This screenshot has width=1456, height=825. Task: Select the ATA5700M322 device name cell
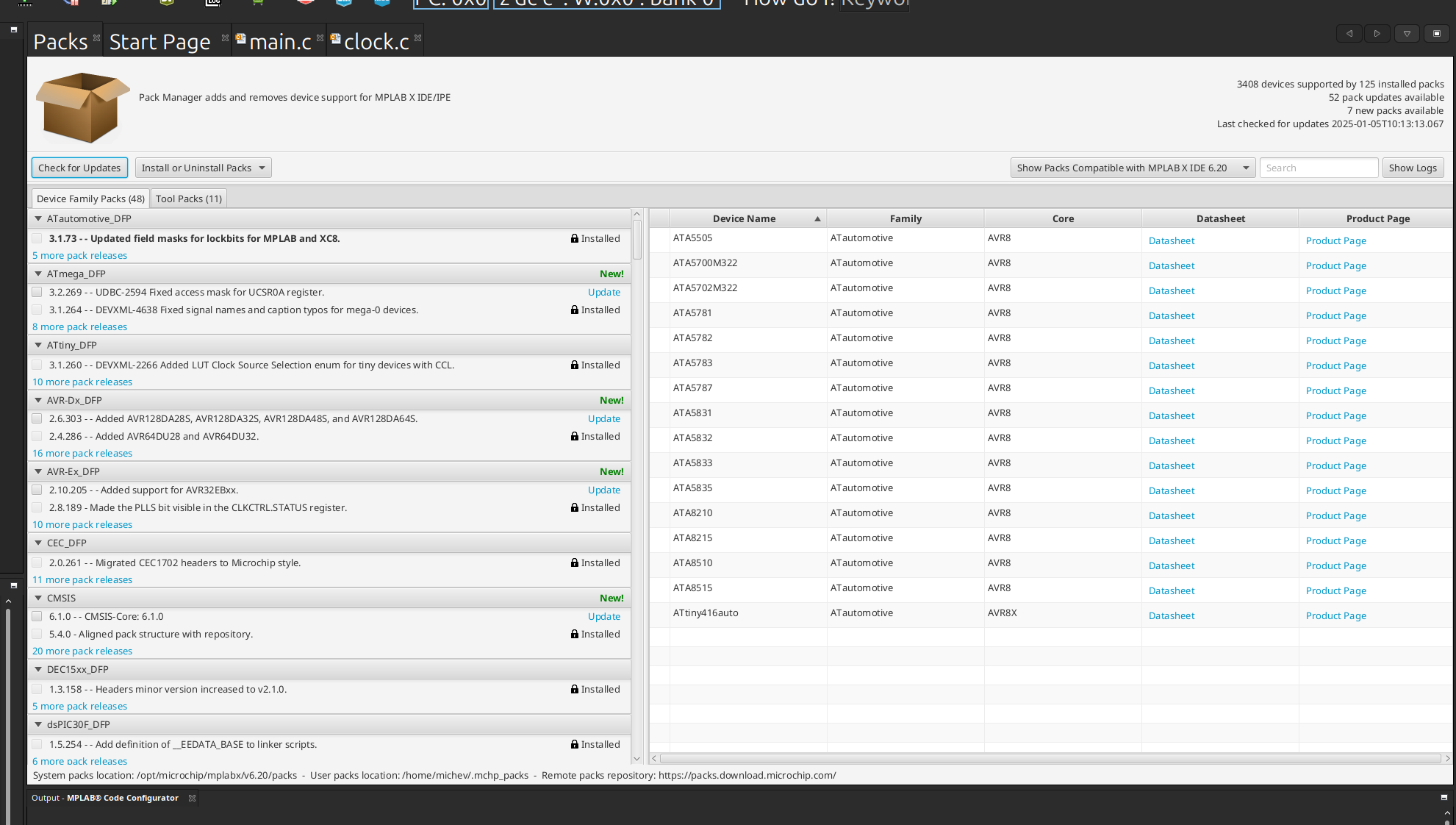705,262
